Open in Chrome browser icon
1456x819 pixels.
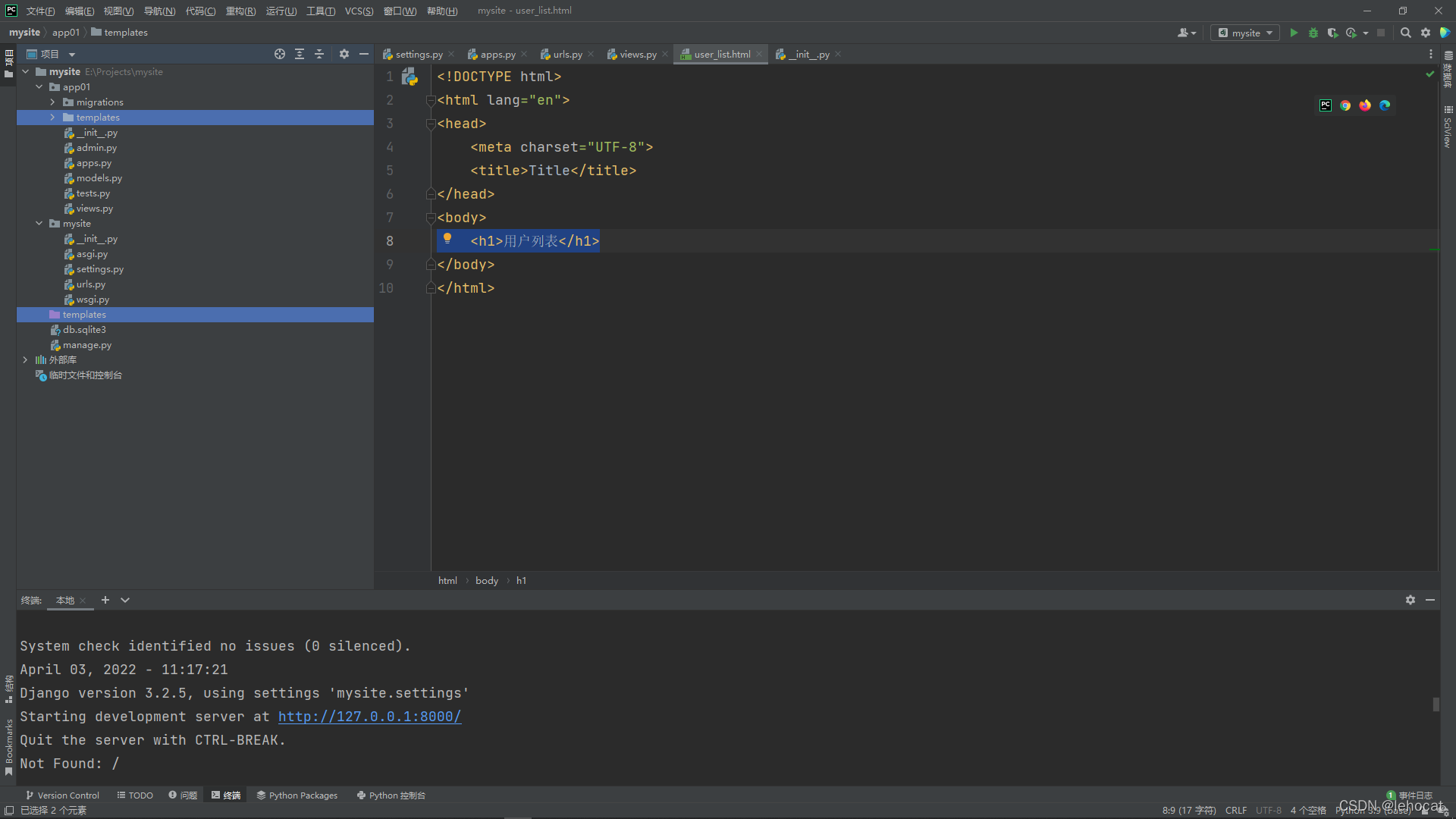click(x=1345, y=105)
